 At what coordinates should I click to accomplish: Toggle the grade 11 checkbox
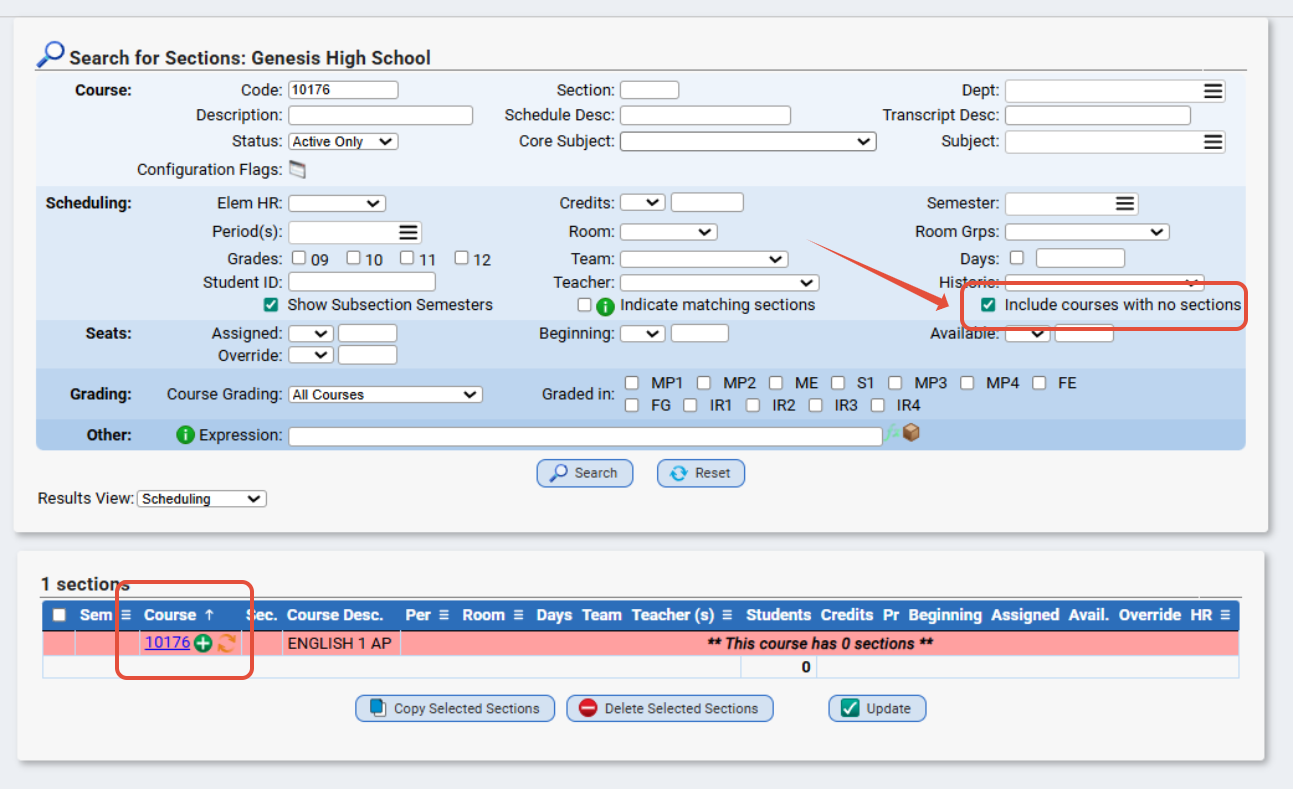click(407, 258)
